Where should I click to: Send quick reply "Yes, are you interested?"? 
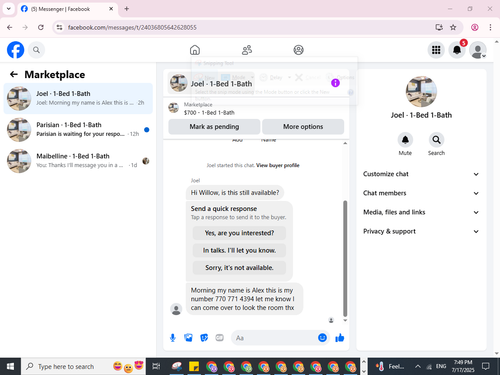click(239, 233)
